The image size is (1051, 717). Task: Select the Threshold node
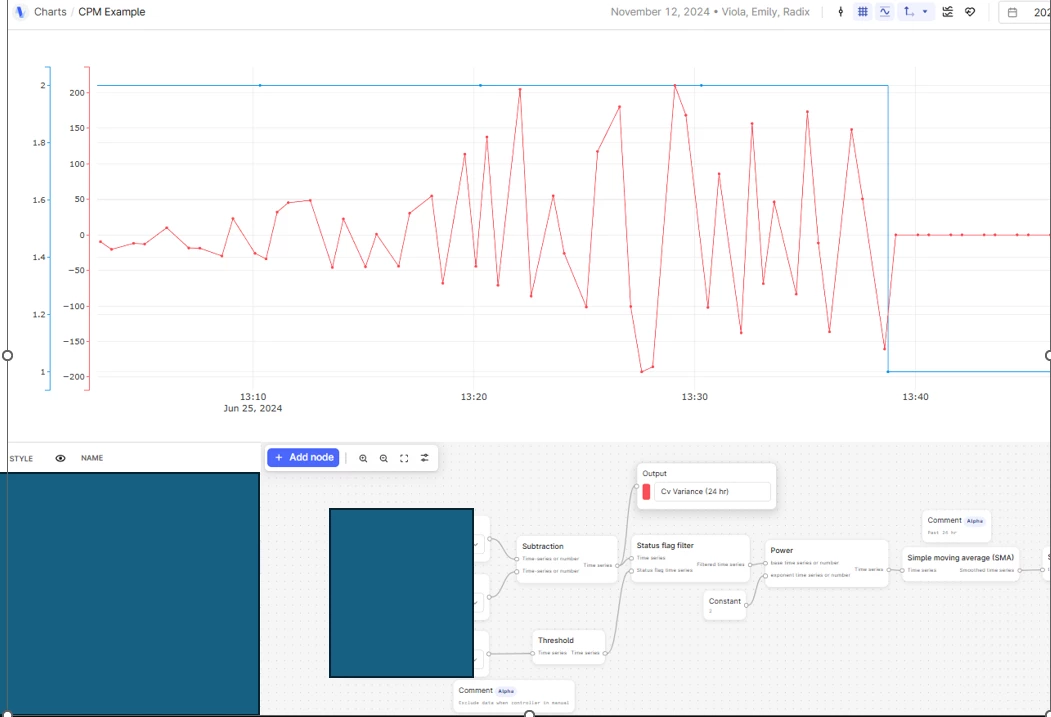coord(568,647)
